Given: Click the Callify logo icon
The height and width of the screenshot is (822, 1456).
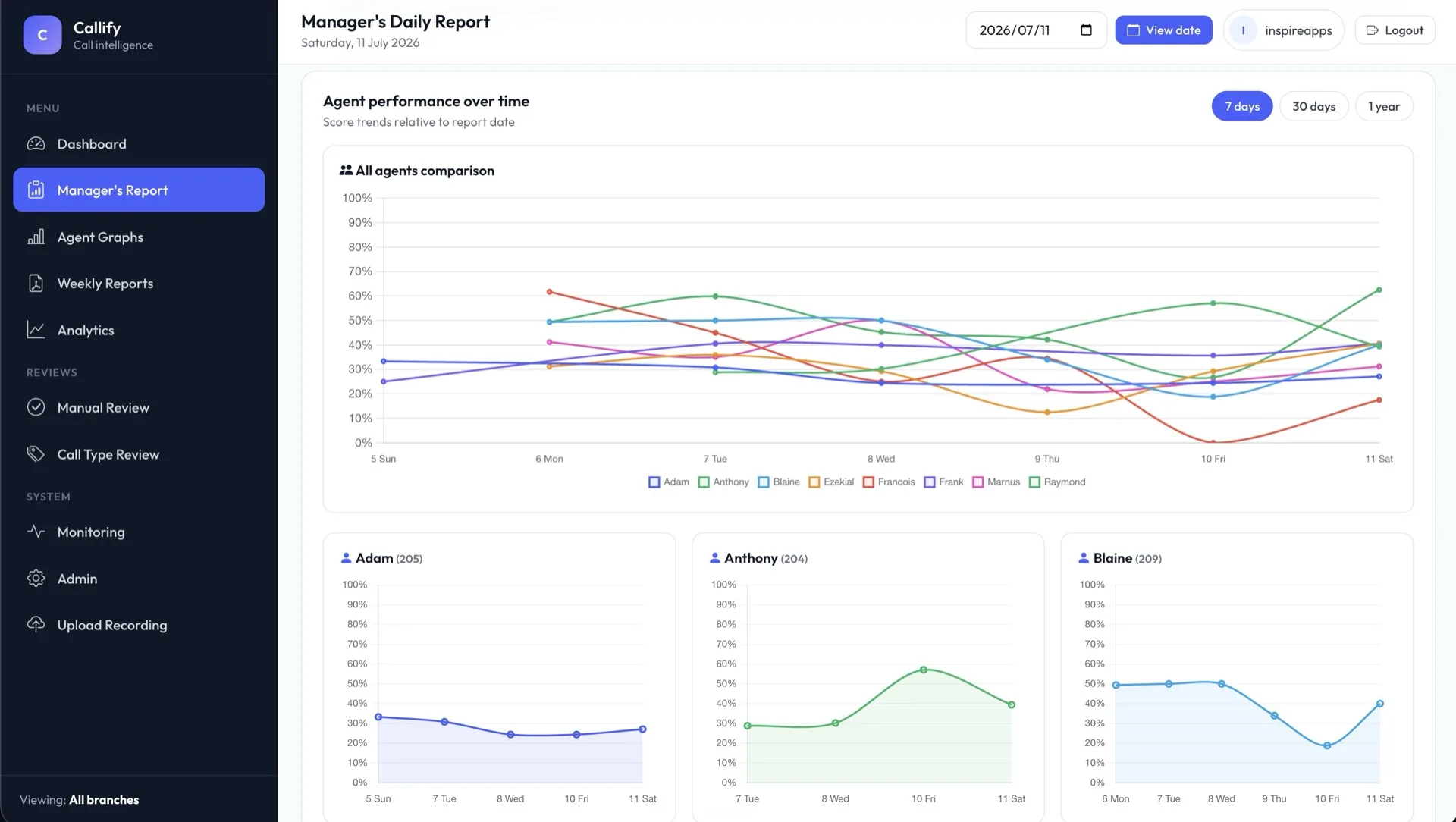Looking at the screenshot, I should (42, 35).
